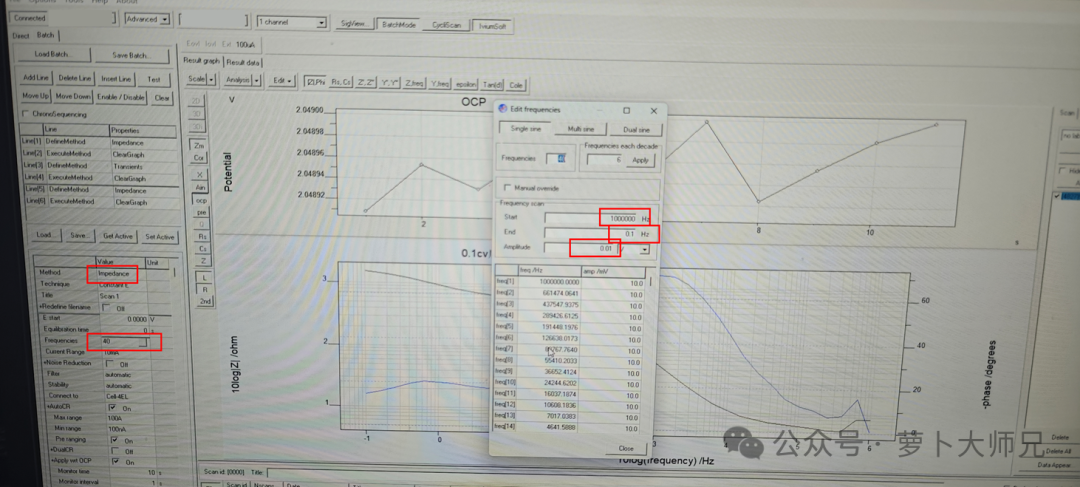Click the Load Batch button

click(x=52, y=55)
